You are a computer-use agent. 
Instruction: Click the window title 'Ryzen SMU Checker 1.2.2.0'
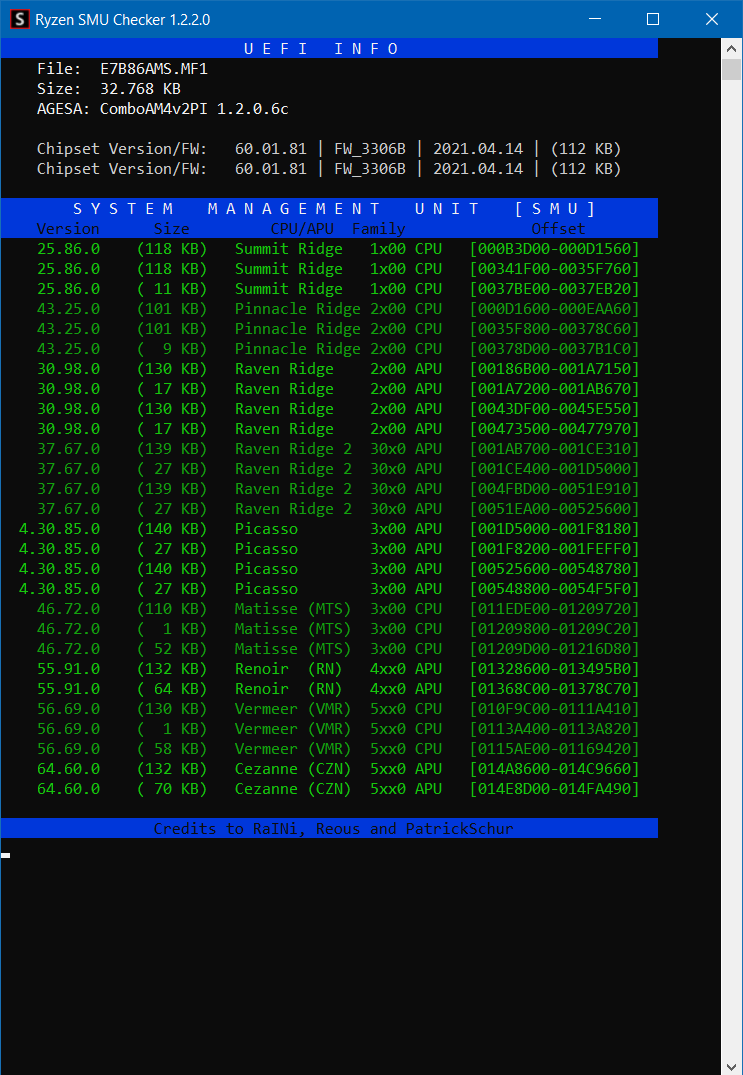[123, 20]
